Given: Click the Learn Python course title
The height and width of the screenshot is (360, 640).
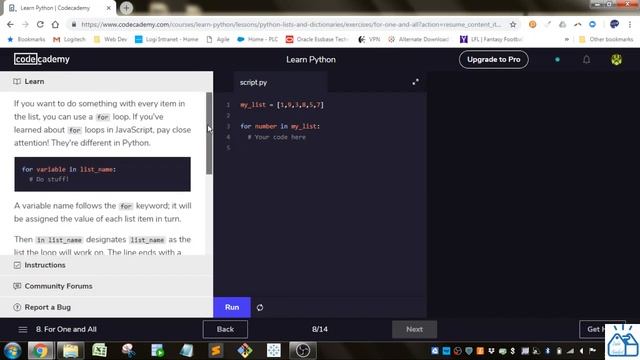Looking at the screenshot, I should [311, 60].
